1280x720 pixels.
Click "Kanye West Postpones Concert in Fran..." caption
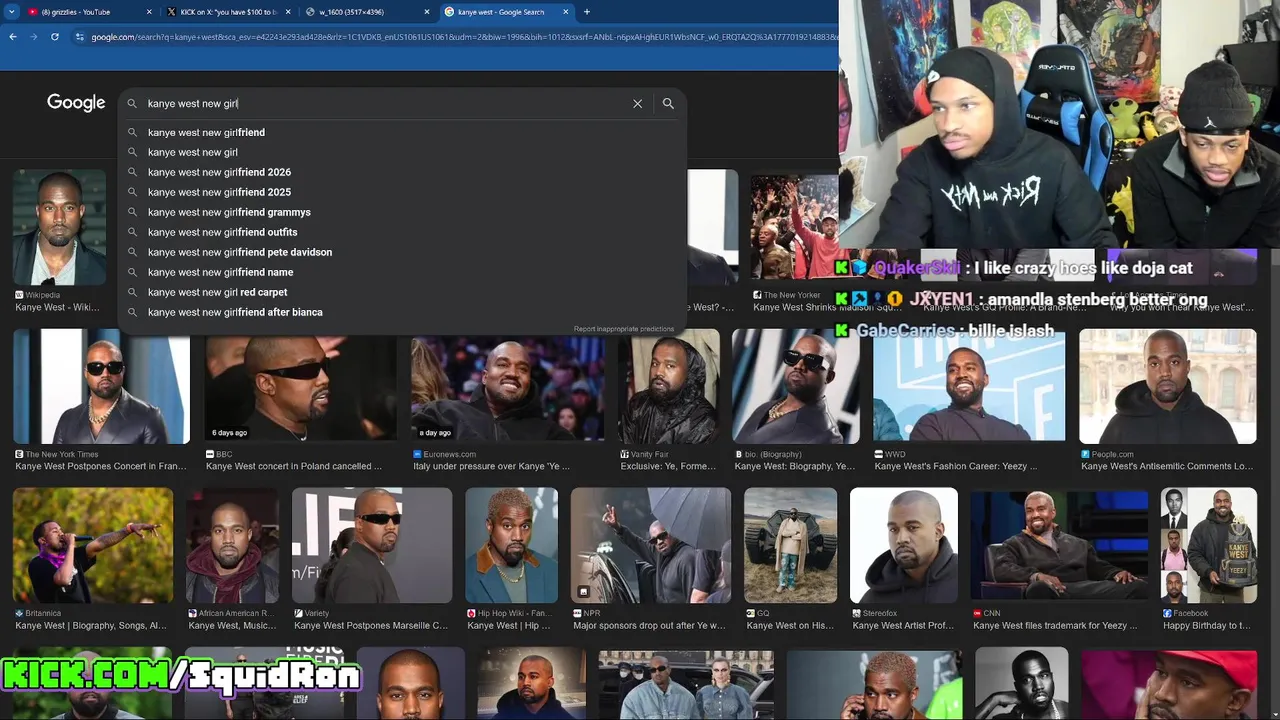click(x=100, y=466)
